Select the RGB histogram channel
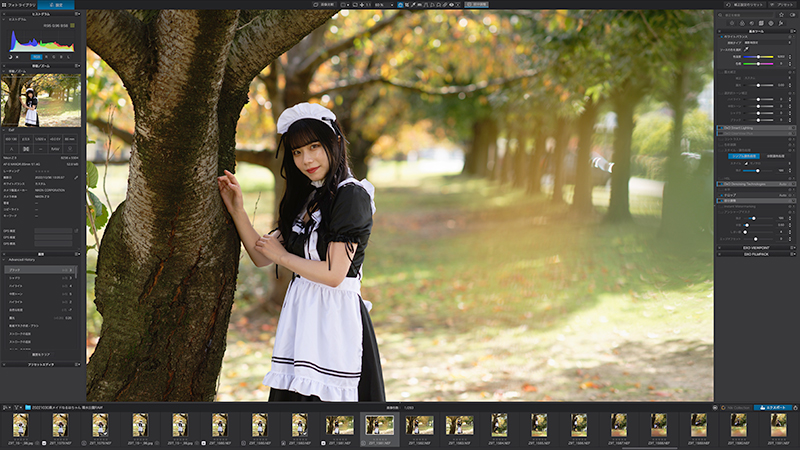Screen dimensions: 800x450 click(x=36, y=57)
